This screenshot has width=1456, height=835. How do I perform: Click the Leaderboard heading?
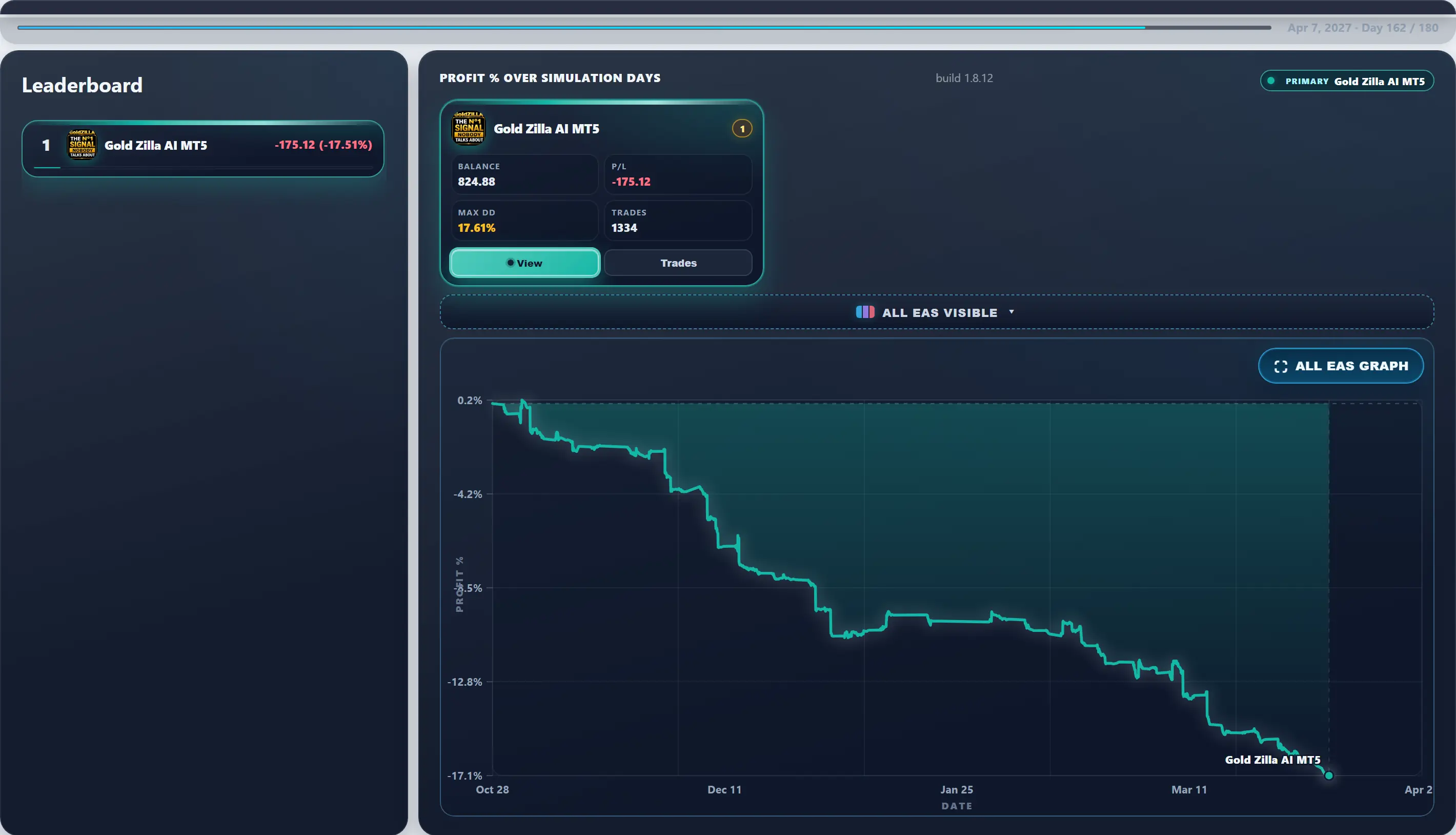tap(82, 85)
